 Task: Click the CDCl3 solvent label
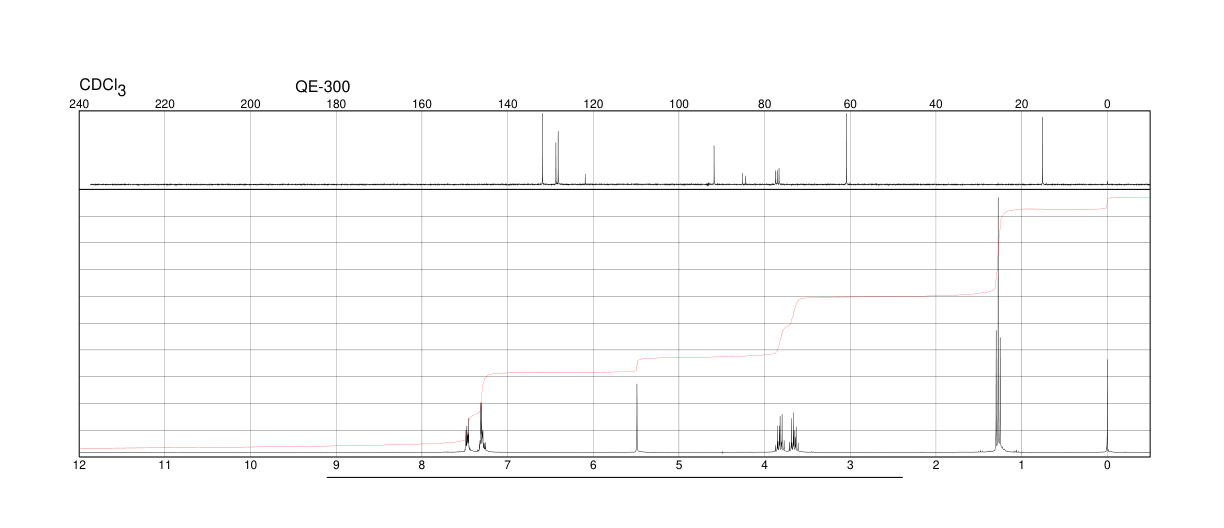tap(102, 87)
